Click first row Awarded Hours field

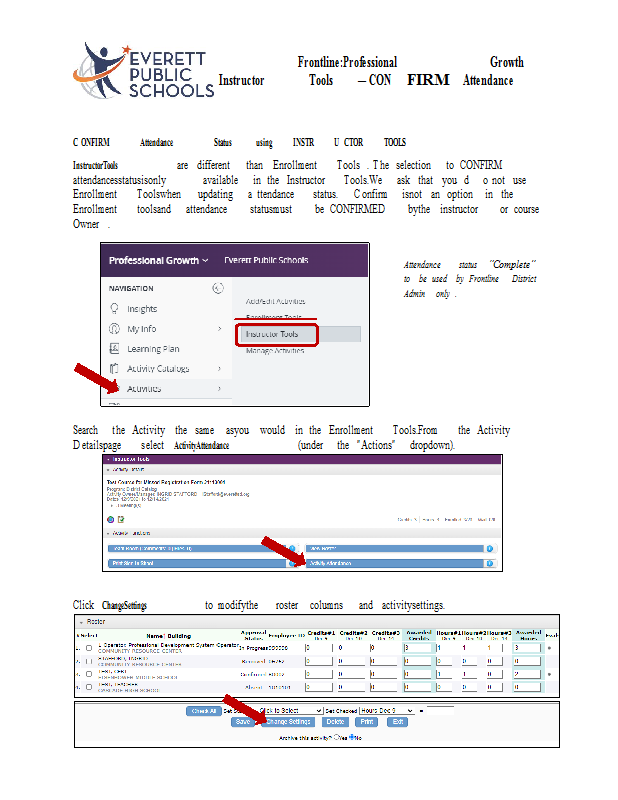pyautogui.click(x=527, y=648)
